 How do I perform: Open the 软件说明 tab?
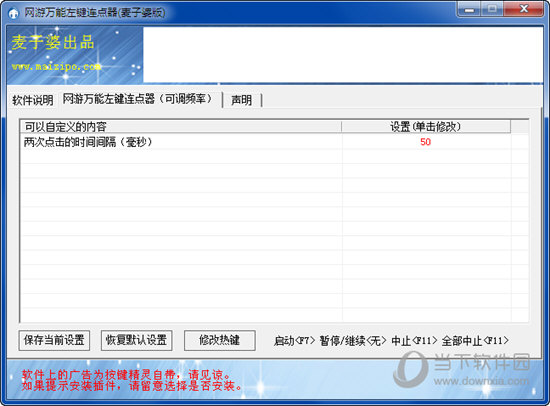(x=33, y=100)
